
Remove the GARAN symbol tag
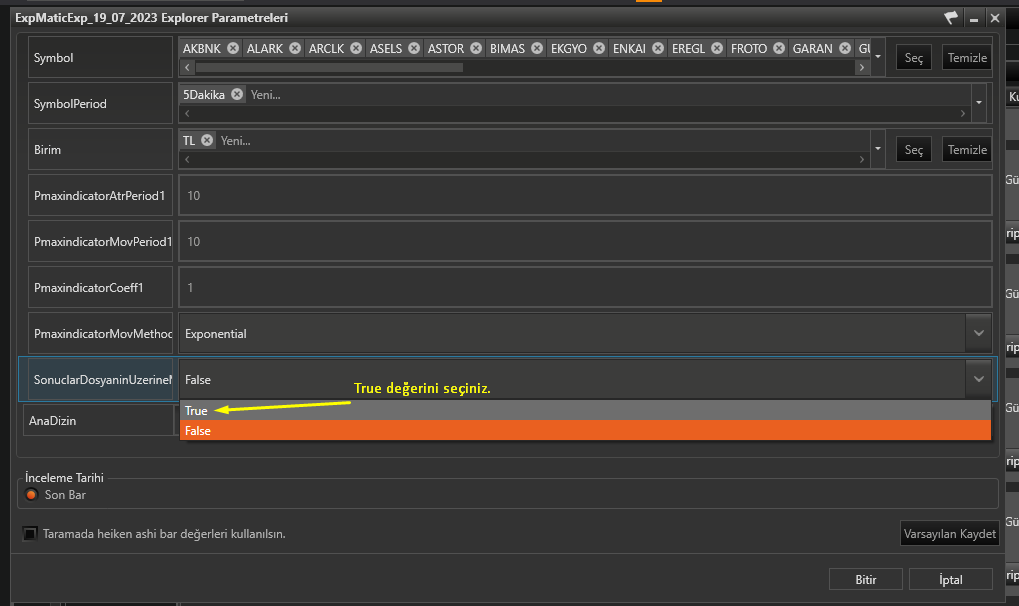(x=845, y=48)
